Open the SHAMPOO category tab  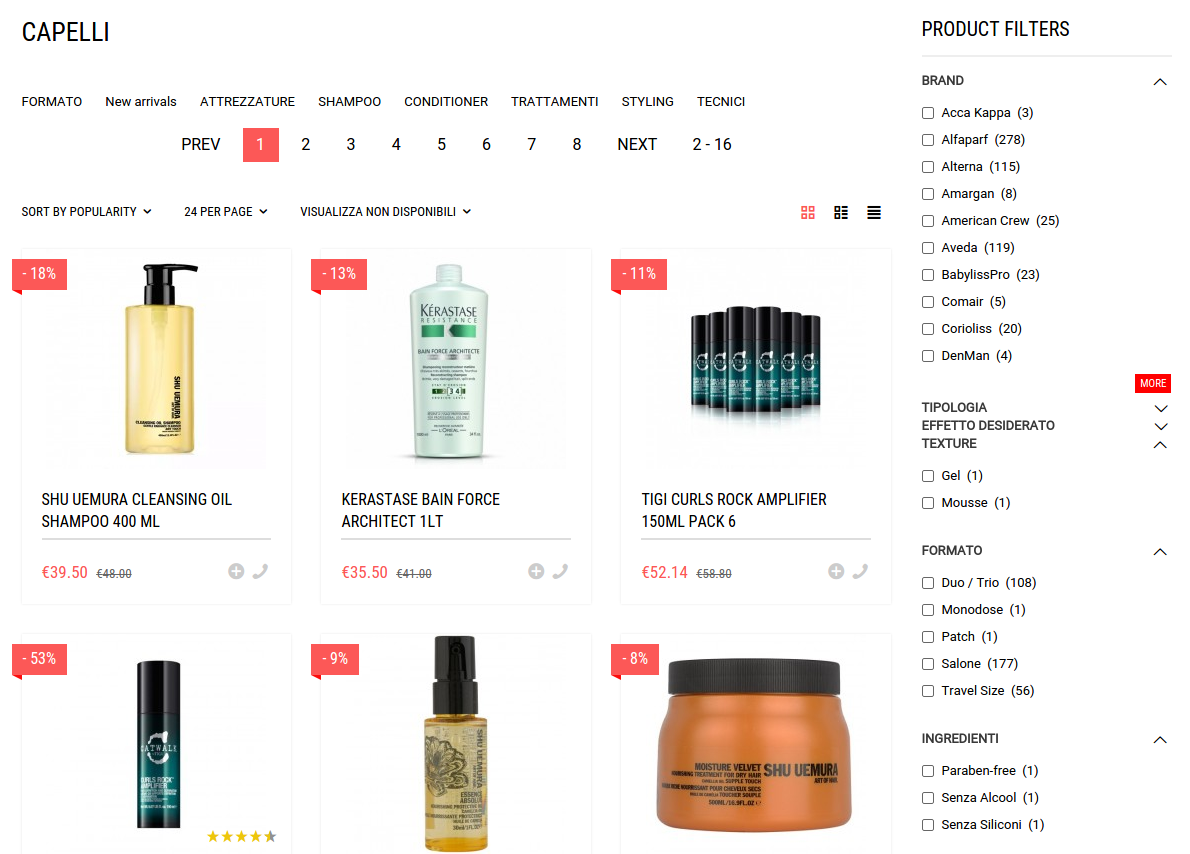(349, 102)
